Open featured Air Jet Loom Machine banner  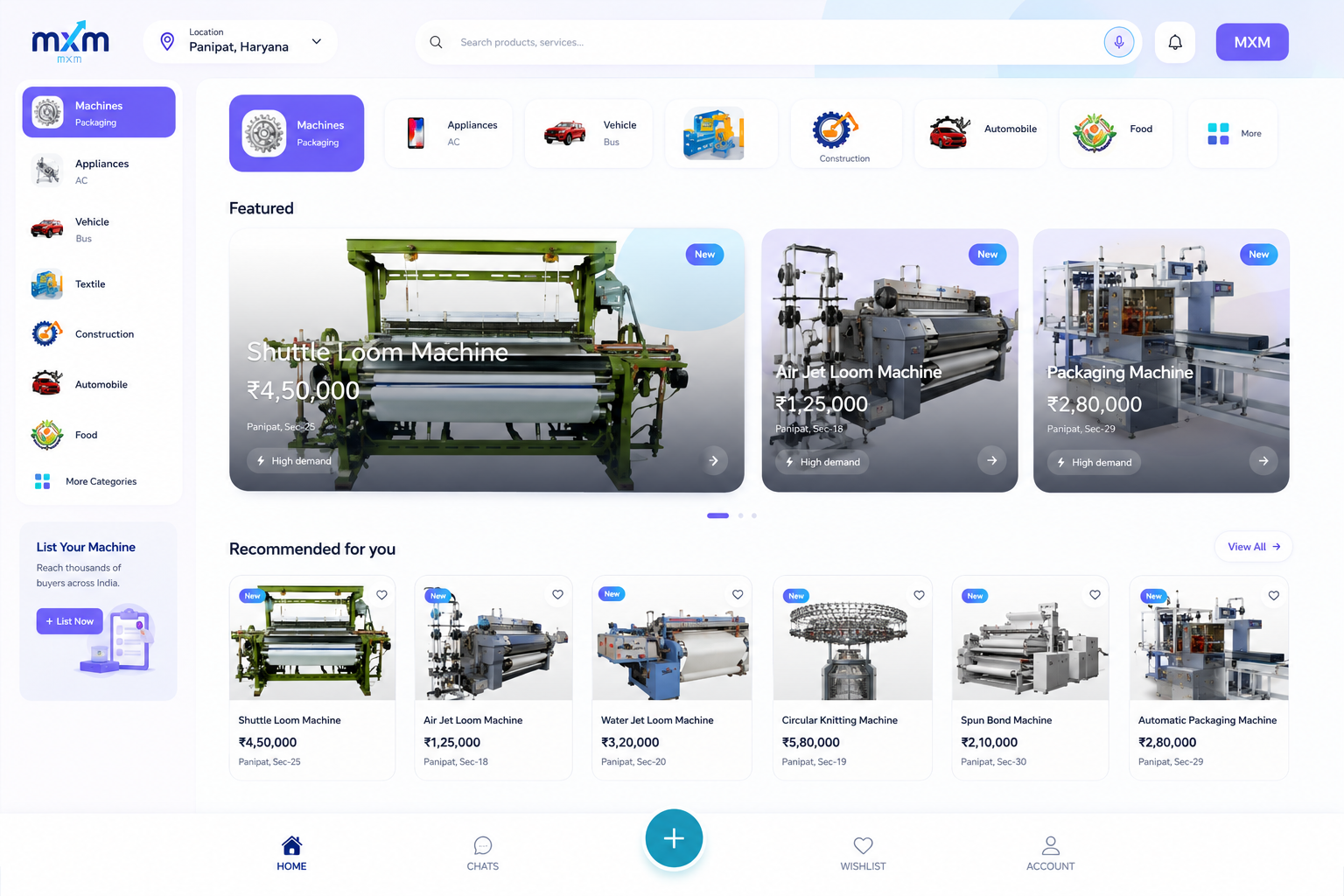pyautogui.click(x=890, y=360)
